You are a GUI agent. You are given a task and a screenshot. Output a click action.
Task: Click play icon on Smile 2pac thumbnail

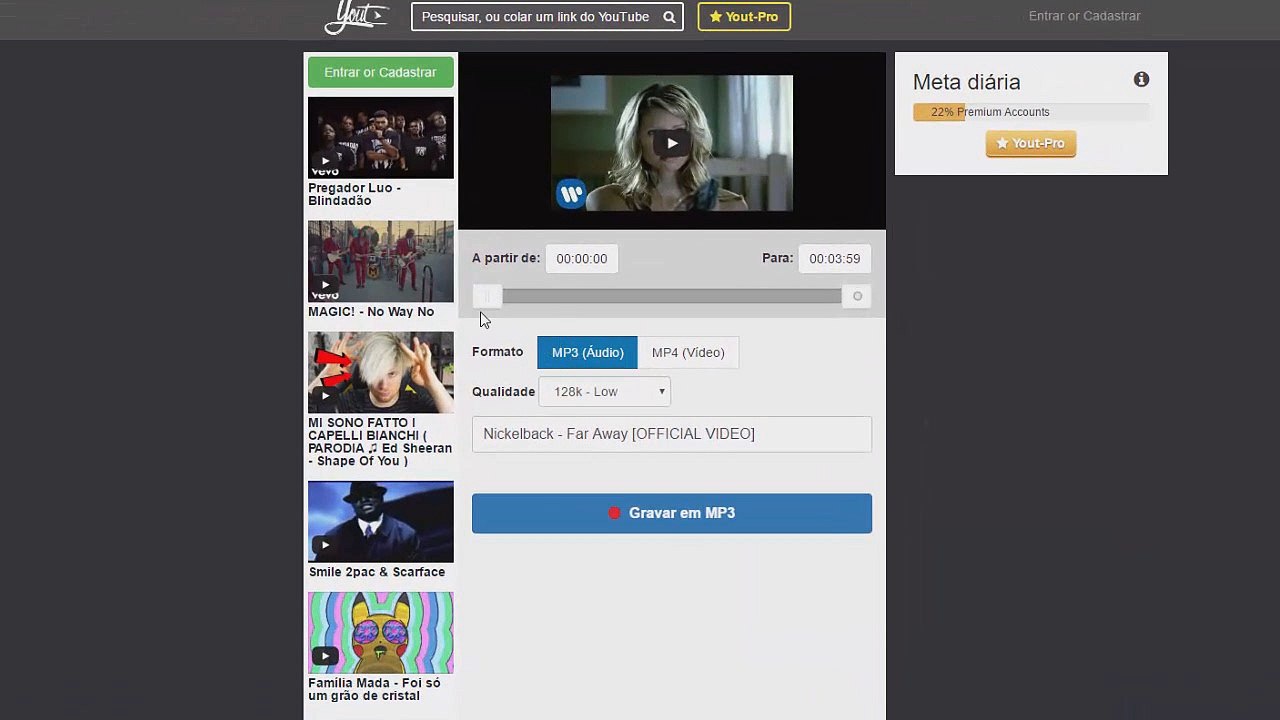pyautogui.click(x=325, y=545)
